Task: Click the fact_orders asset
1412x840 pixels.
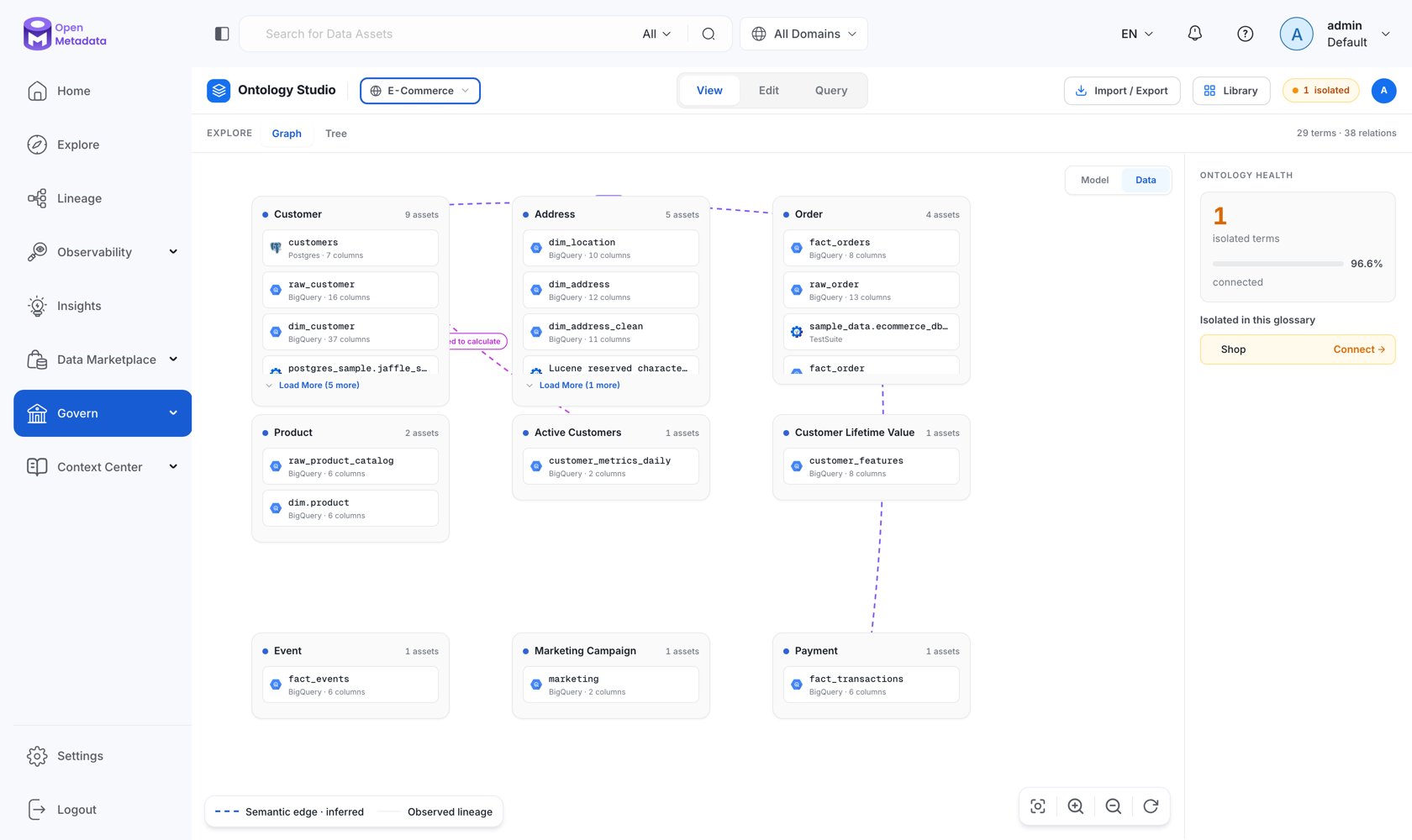Action: tap(871, 248)
